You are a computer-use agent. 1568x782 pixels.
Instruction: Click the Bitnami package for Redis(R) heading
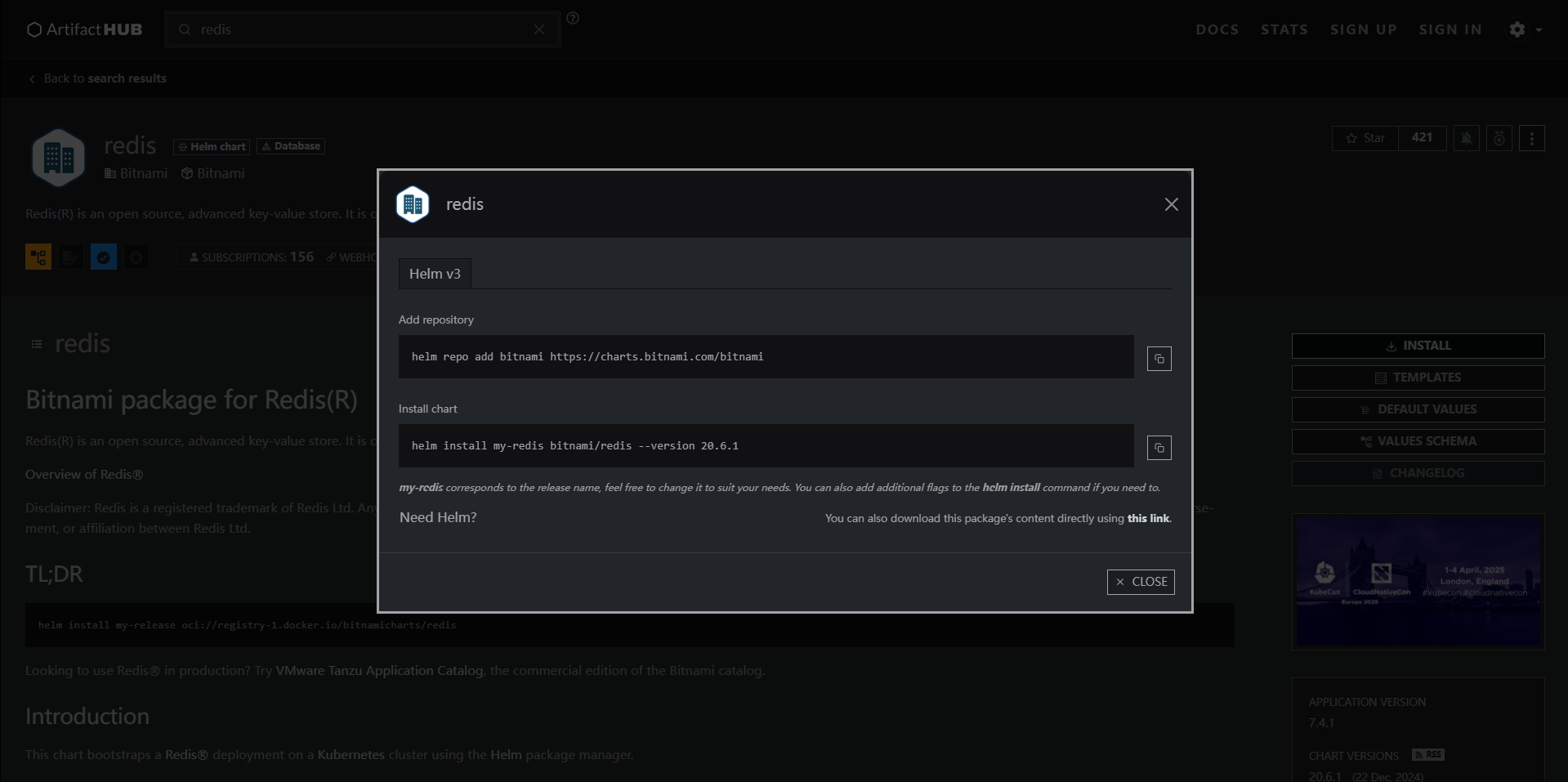[191, 400]
